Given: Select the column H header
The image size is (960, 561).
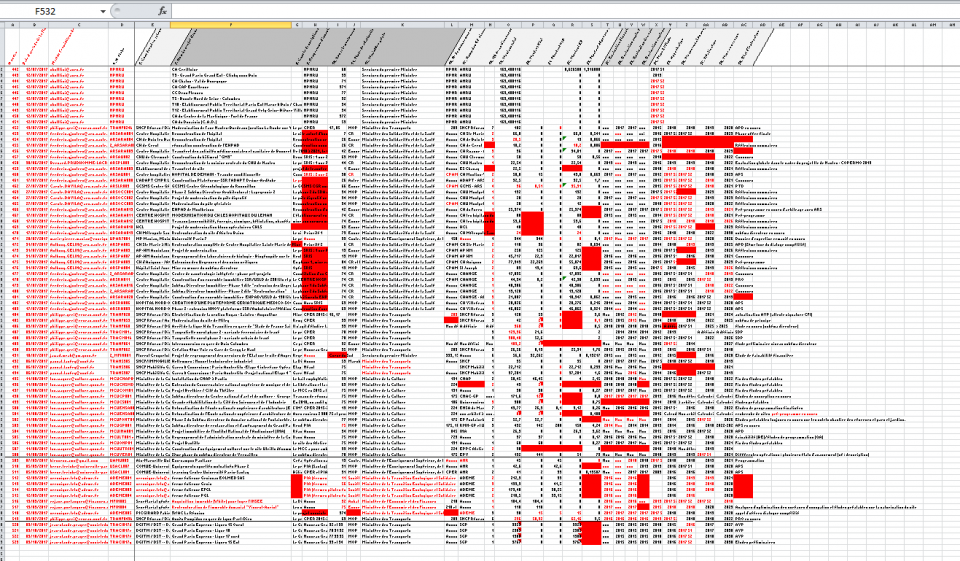Looking at the screenshot, I should point(315,25).
